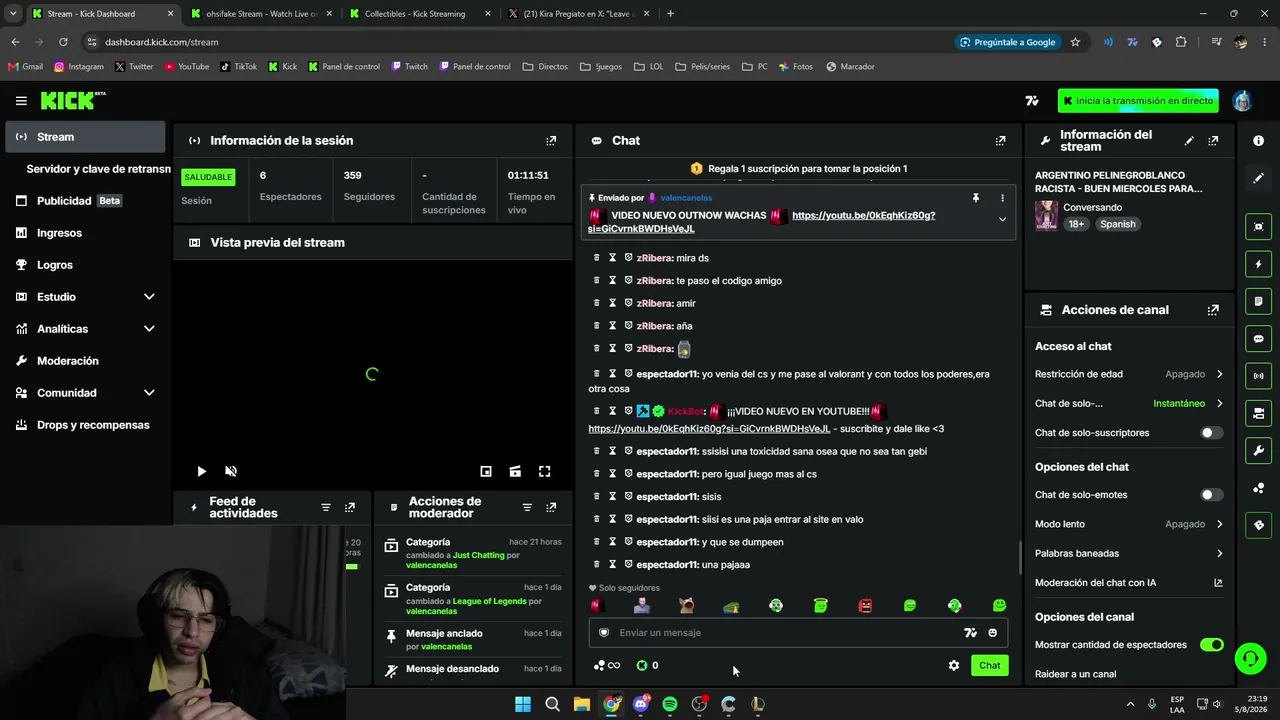
Task: Open the Instantáneo follower-chat setting
Action: coord(1129,404)
